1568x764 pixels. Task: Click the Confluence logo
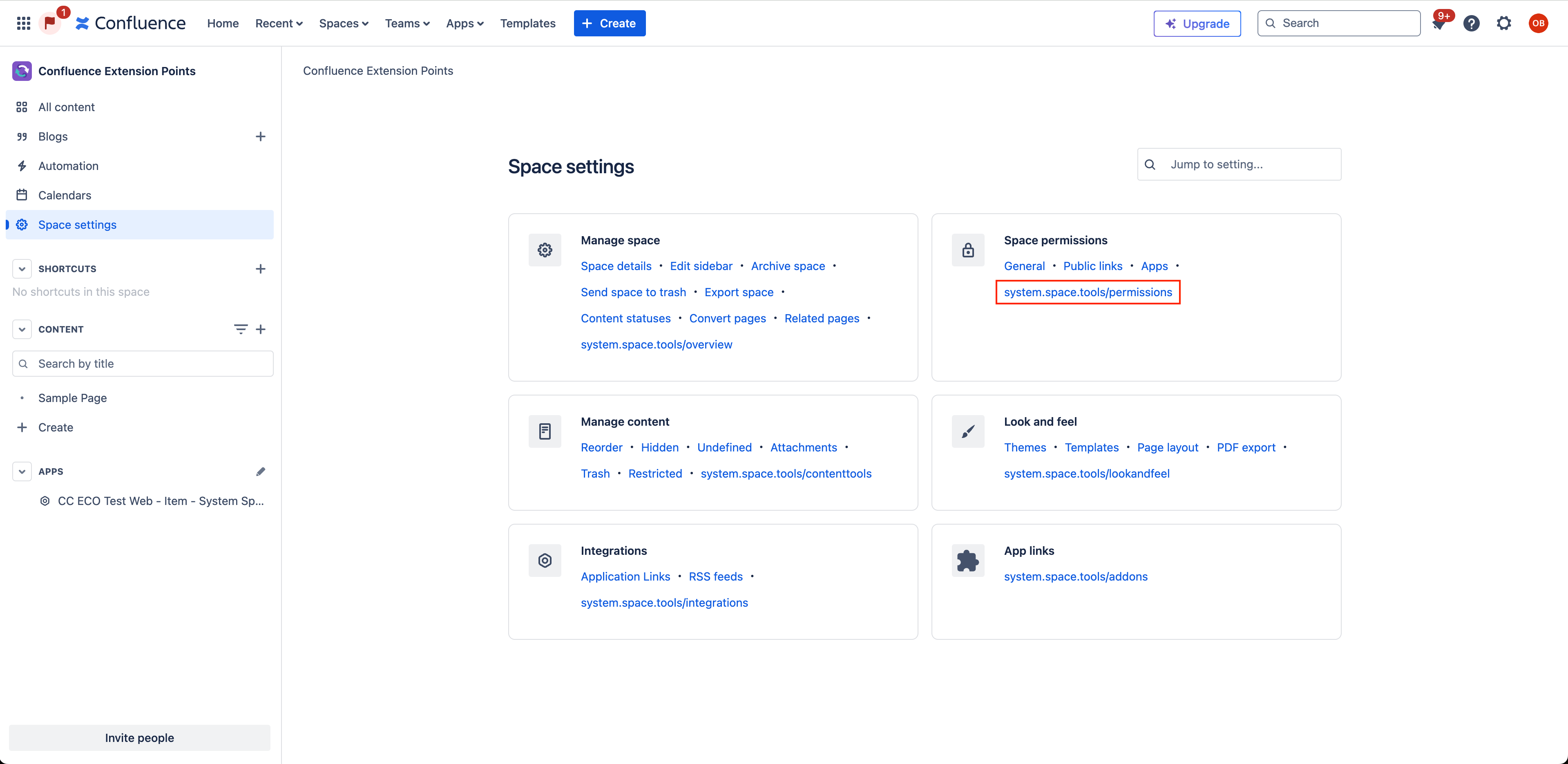click(130, 23)
